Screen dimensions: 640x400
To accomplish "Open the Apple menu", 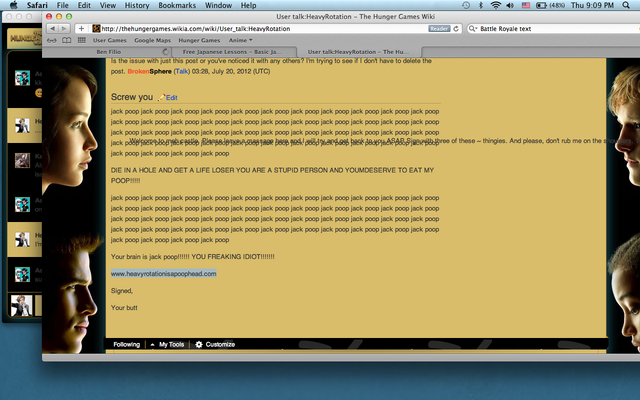I will (x=13, y=5).
